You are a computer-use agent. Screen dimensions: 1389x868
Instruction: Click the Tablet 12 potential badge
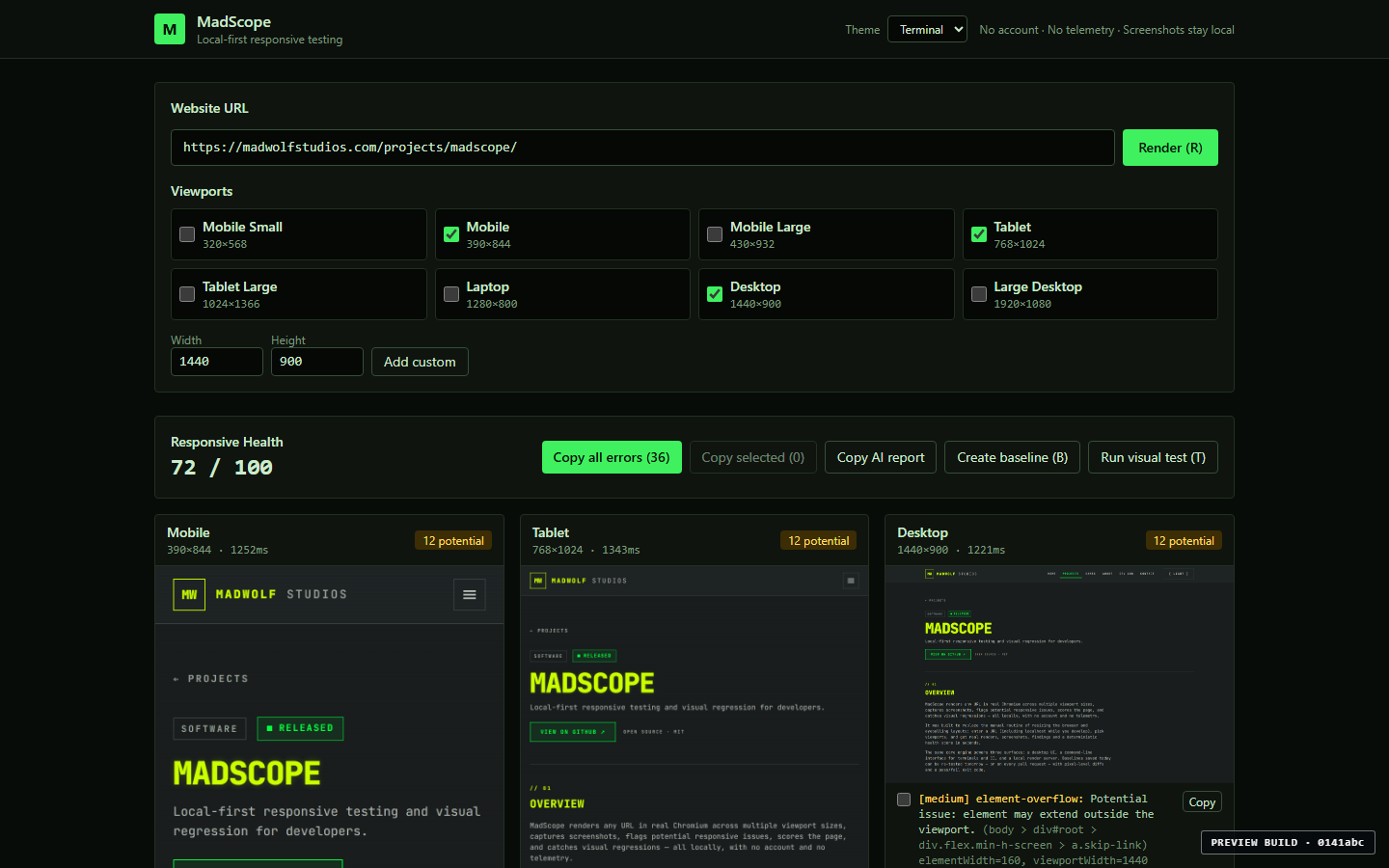pos(819,541)
